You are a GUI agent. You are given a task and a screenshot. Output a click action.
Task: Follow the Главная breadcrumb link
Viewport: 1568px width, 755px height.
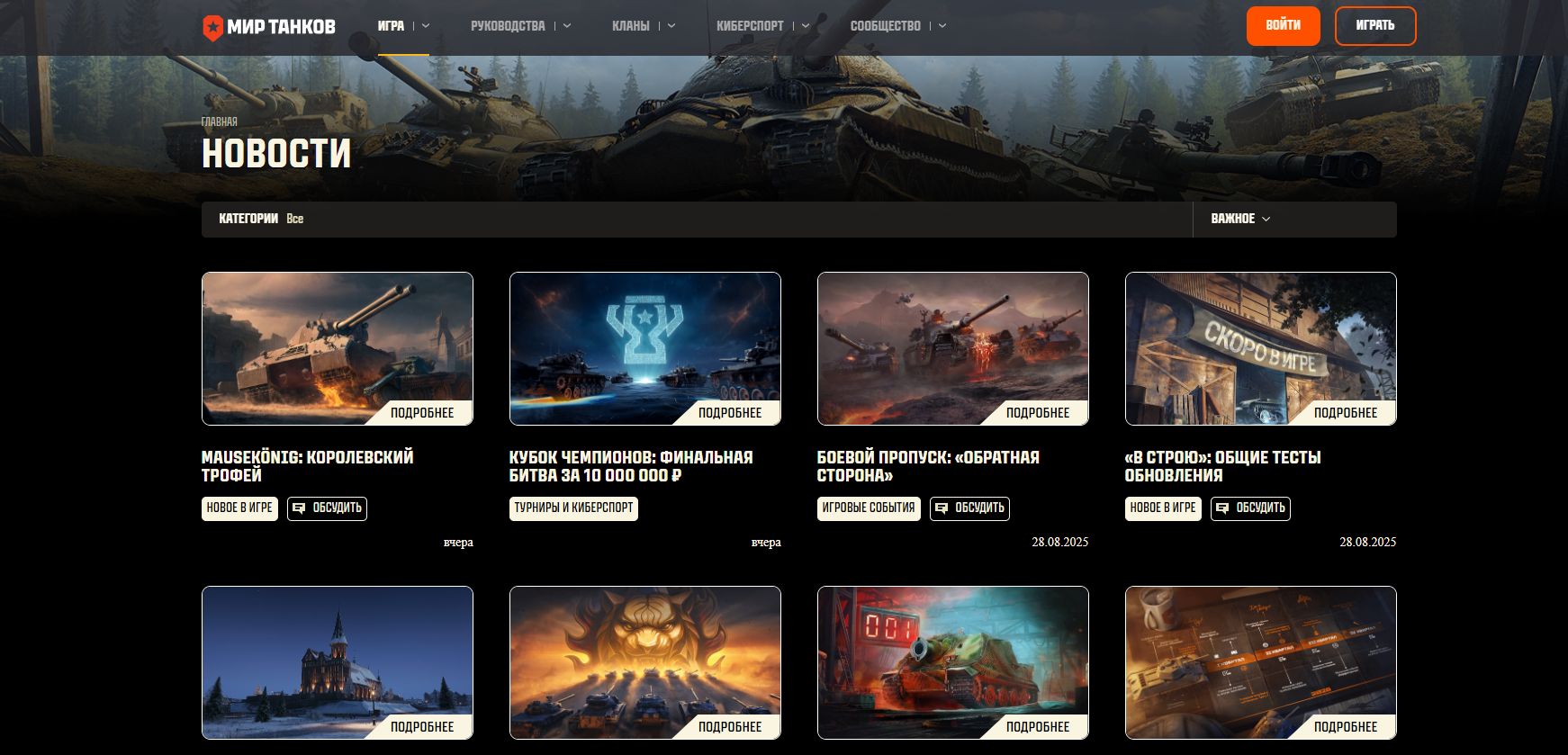coord(220,121)
